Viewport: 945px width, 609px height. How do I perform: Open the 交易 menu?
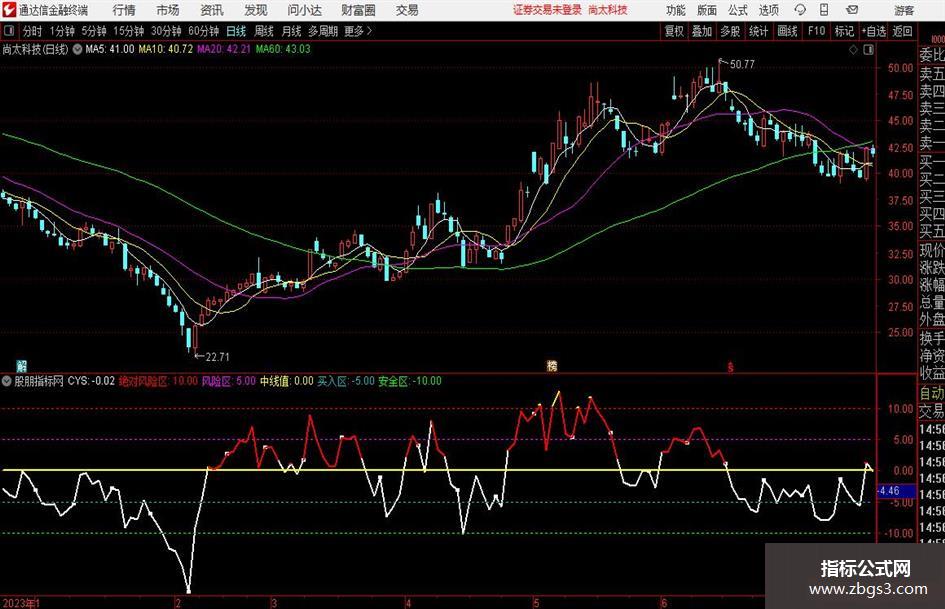407,10
